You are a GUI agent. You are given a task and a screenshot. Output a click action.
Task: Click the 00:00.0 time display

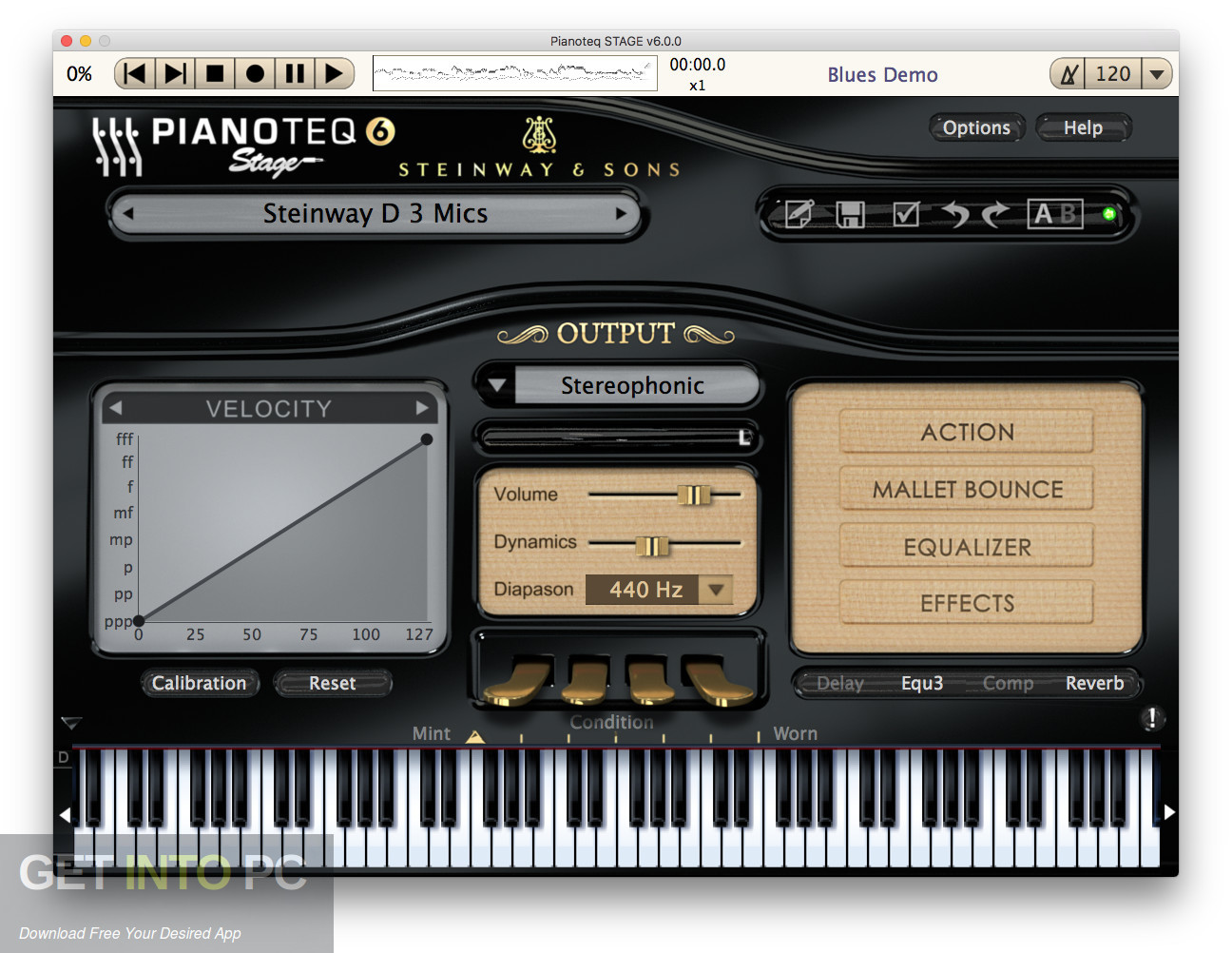click(698, 65)
